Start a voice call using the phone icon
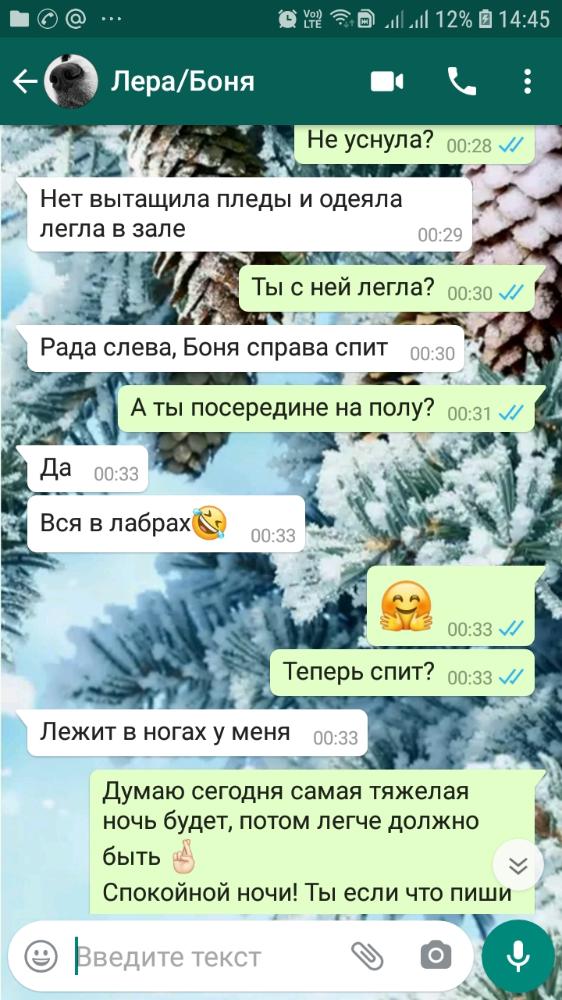The height and width of the screenshot is (1000, 562). [x=462, y=82]
